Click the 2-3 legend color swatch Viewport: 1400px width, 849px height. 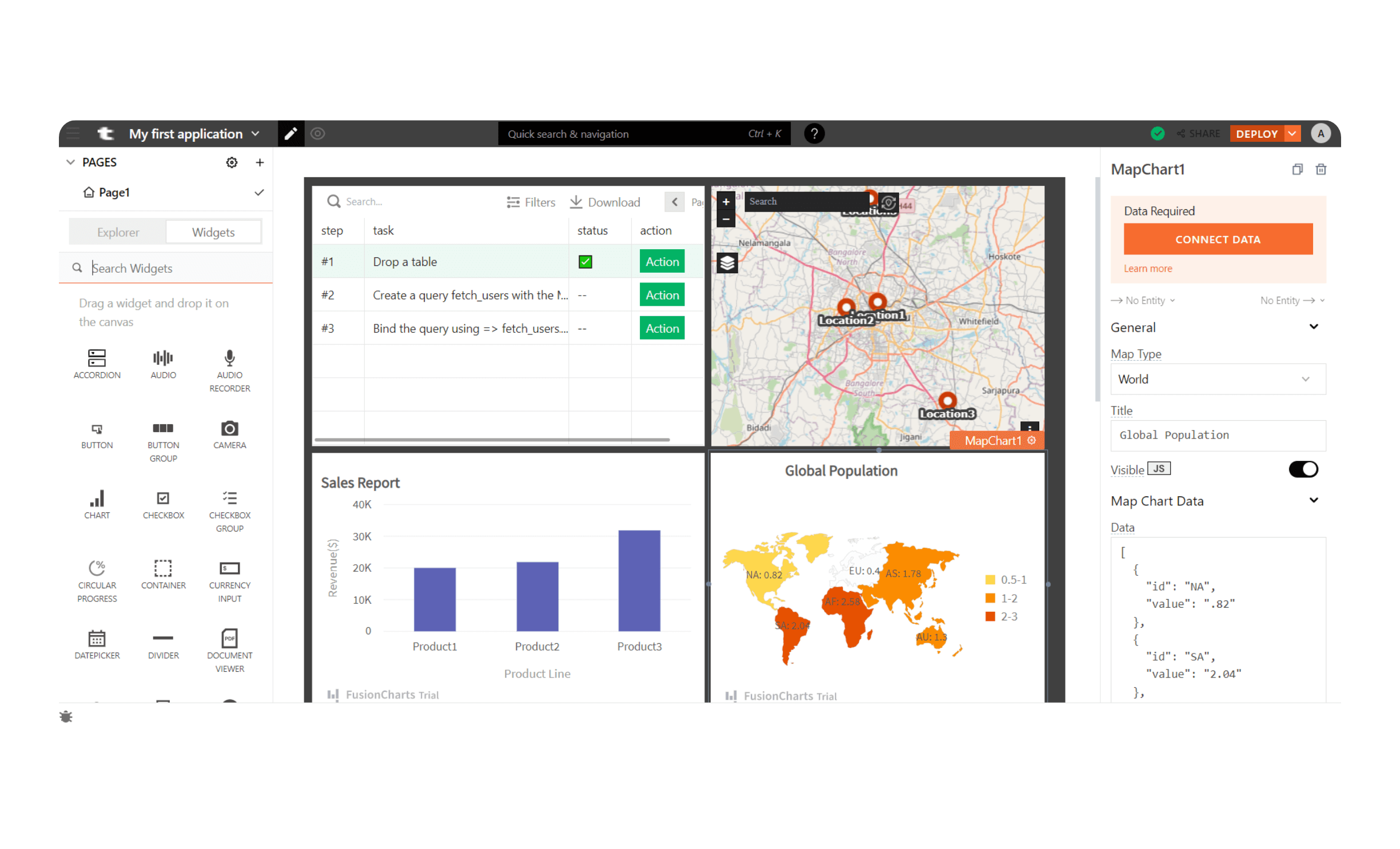coord(991,616)
